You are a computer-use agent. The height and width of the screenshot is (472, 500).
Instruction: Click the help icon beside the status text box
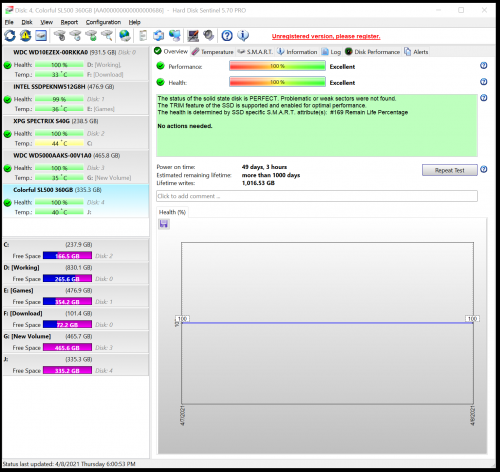pos(484,98)
